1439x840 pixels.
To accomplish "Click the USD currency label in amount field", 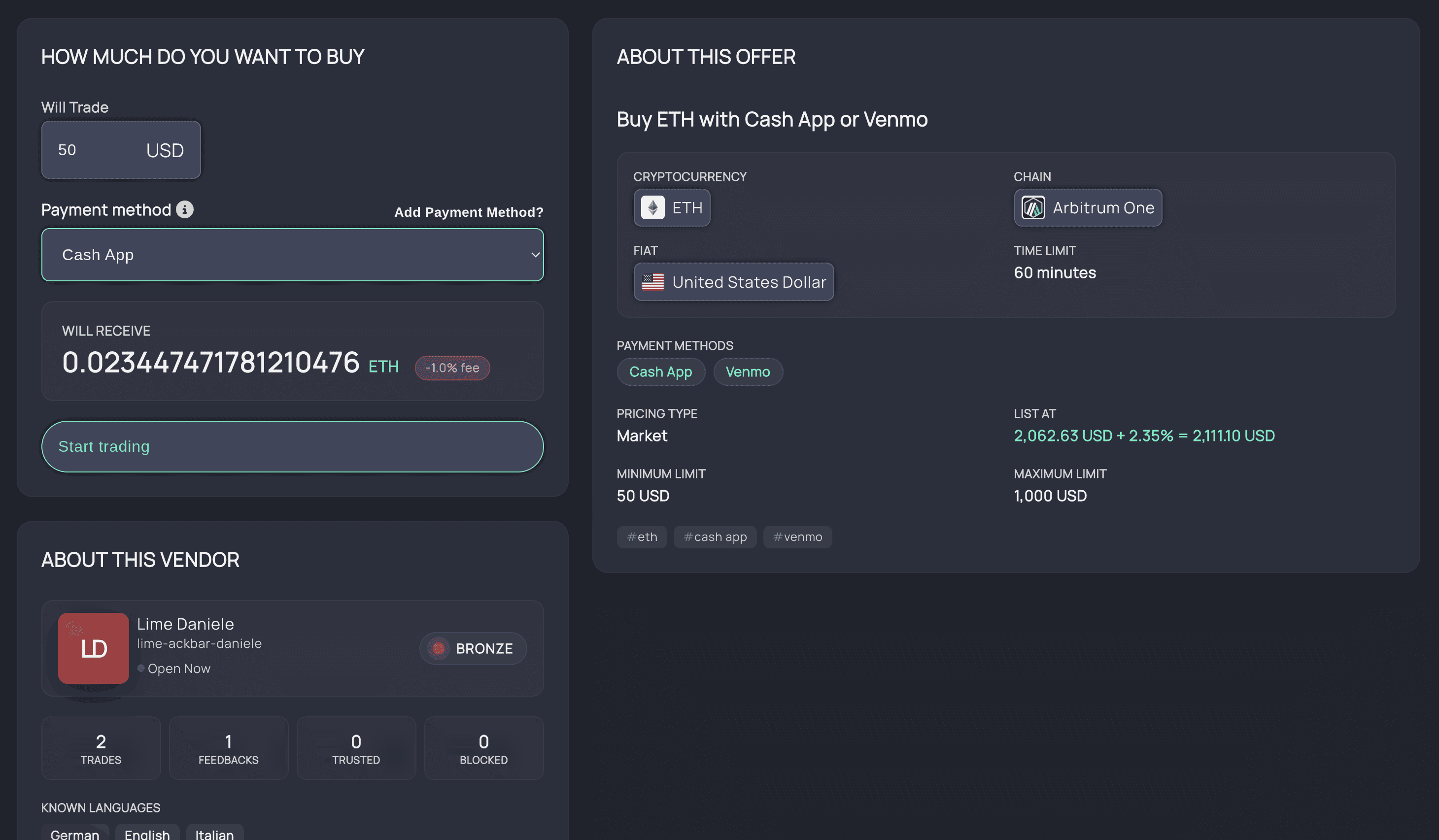I will (x=165, y=150).
